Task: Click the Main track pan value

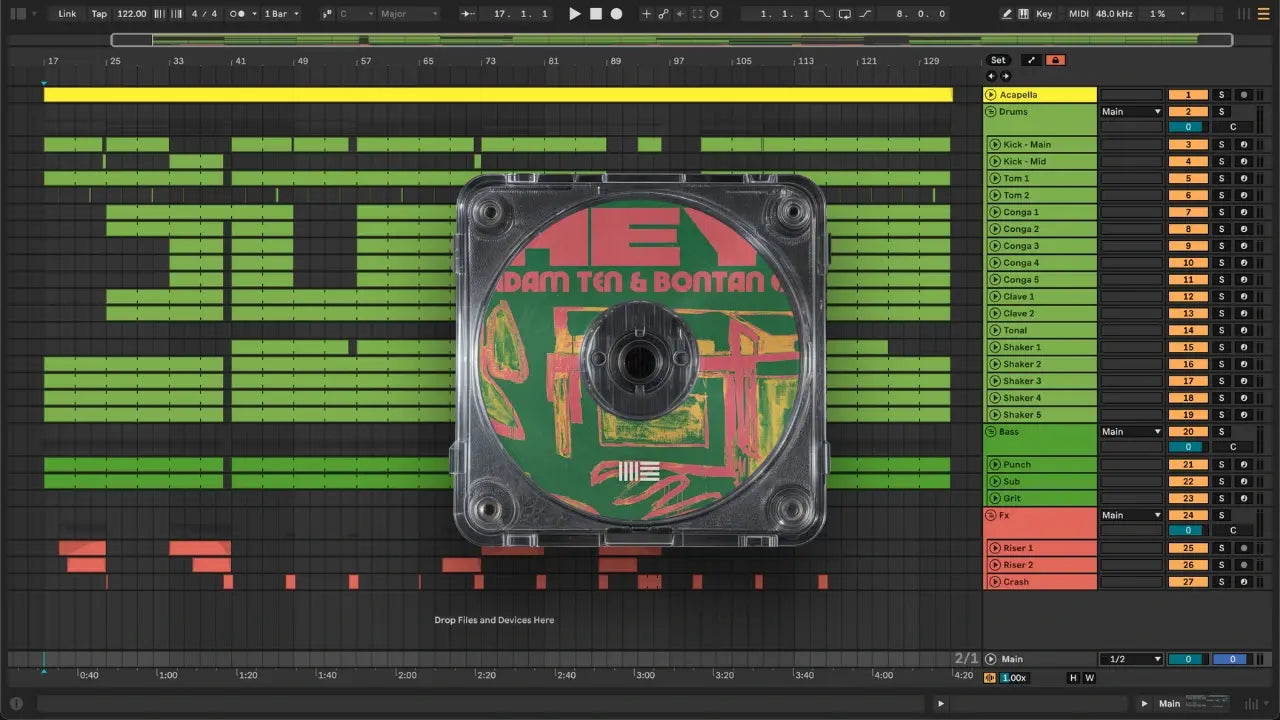Action: click(1230, 659)
